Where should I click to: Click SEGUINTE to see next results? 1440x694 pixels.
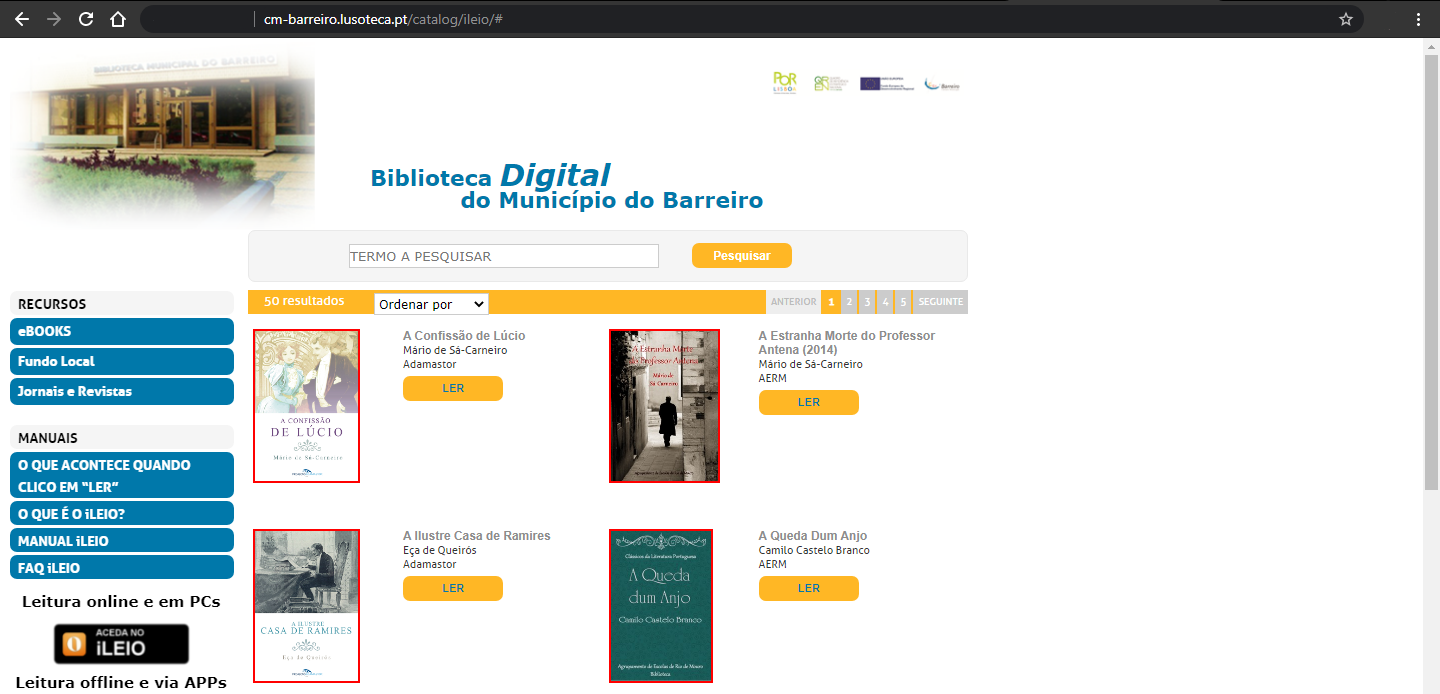[x=939, y=301]
